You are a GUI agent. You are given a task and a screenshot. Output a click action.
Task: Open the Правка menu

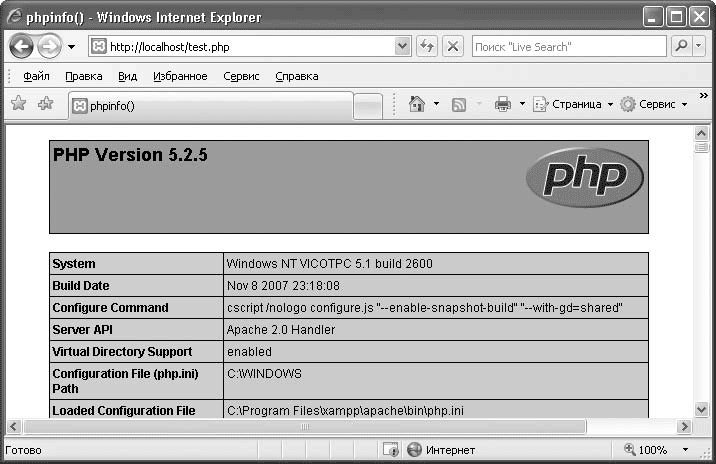[x=84, y=76]
